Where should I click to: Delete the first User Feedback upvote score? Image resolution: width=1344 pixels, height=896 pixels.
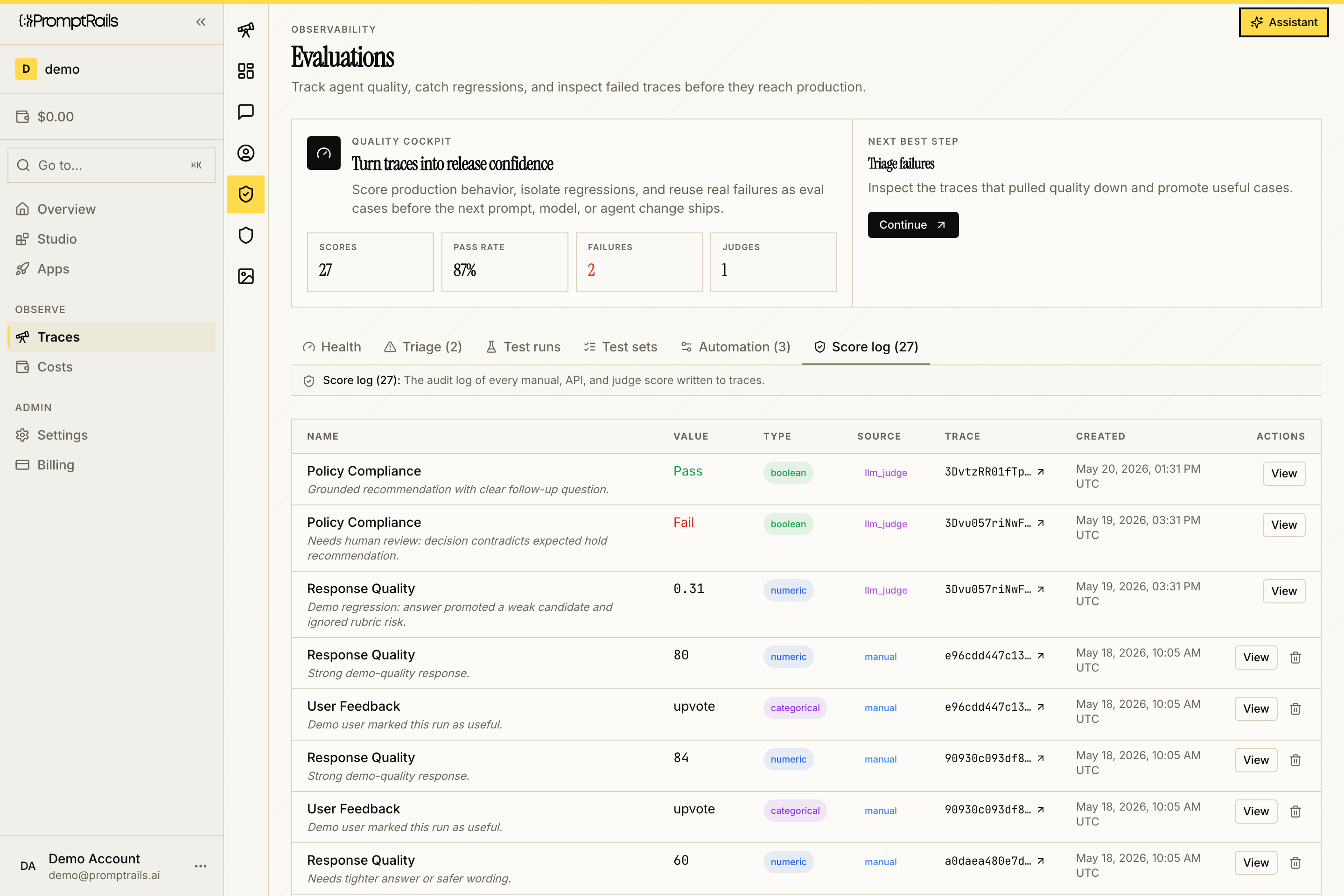(x=1295, y=709)
